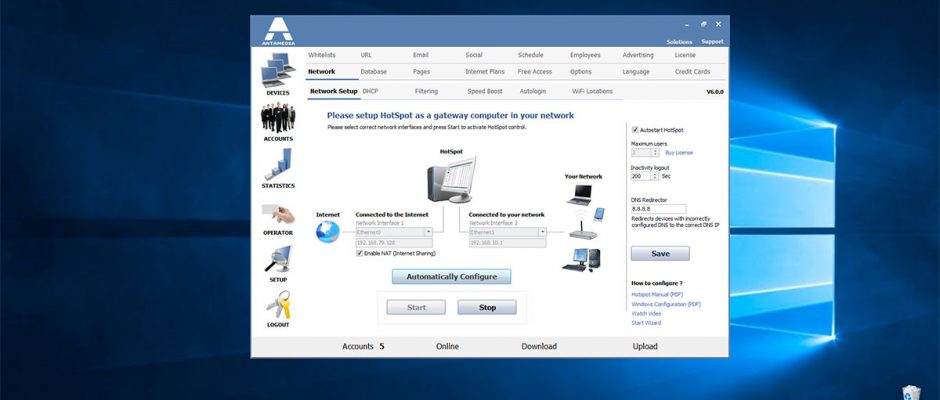This screenshot has height=400, width=940.
Task: Switch to the Language tab
Action: (x=636, y=71)
